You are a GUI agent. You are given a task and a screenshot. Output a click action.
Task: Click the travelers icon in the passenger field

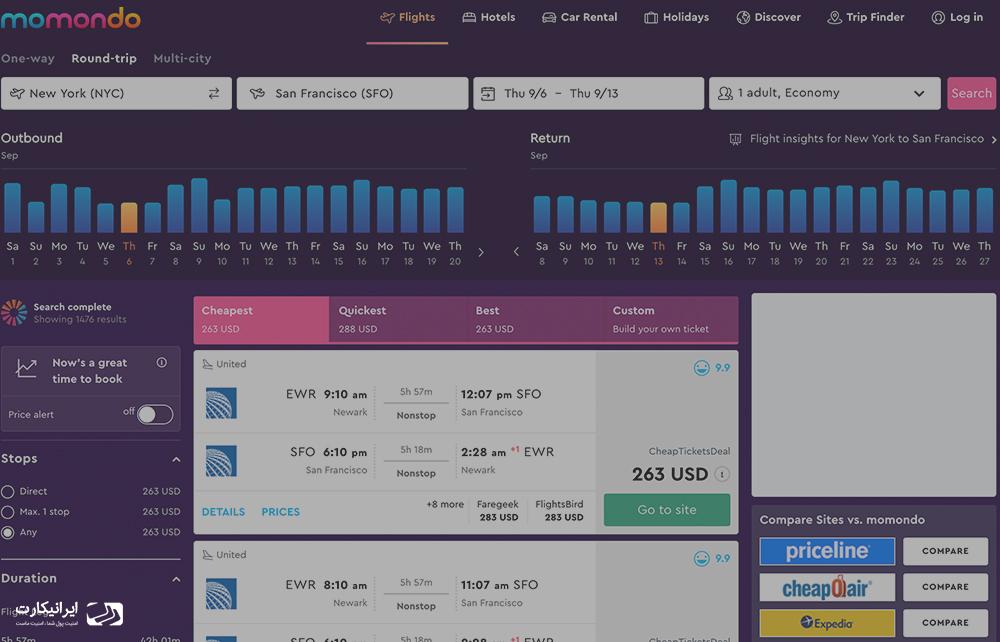pos(725,94)
